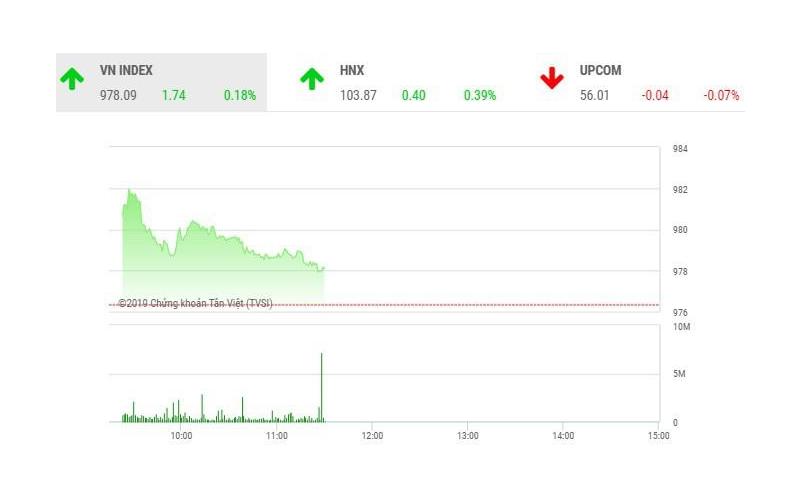Click the HNX value 103.87
Viewport: 800px width, 500px height.
[x=358, y=96]
